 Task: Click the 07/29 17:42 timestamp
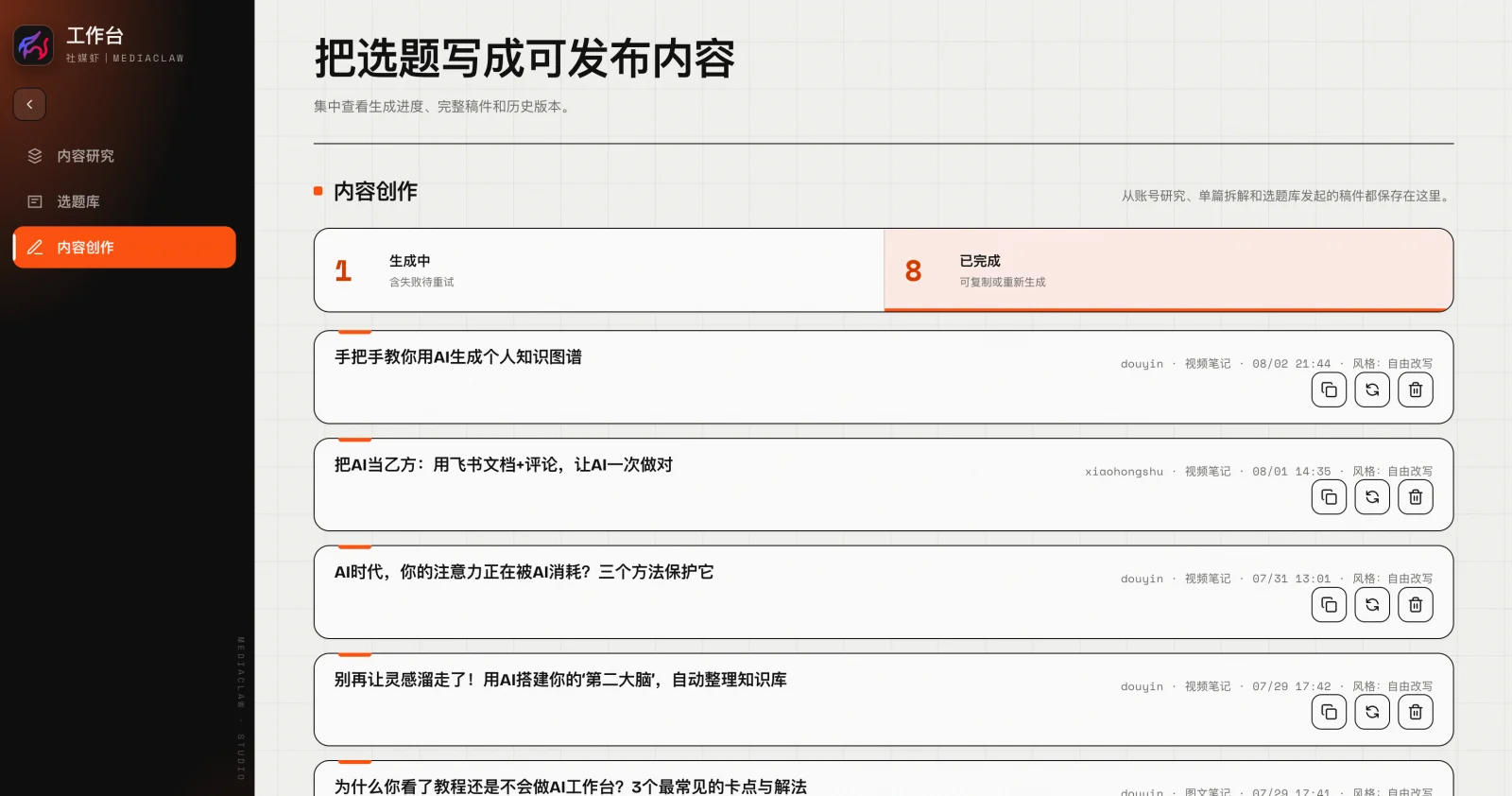(1291, 686)
